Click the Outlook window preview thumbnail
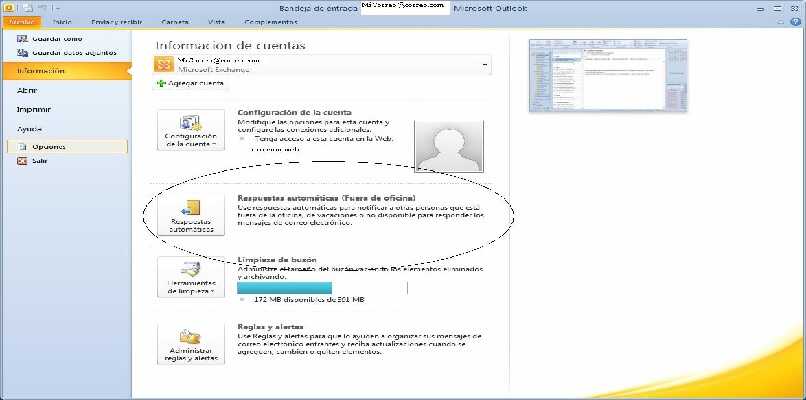 [608, 75]
